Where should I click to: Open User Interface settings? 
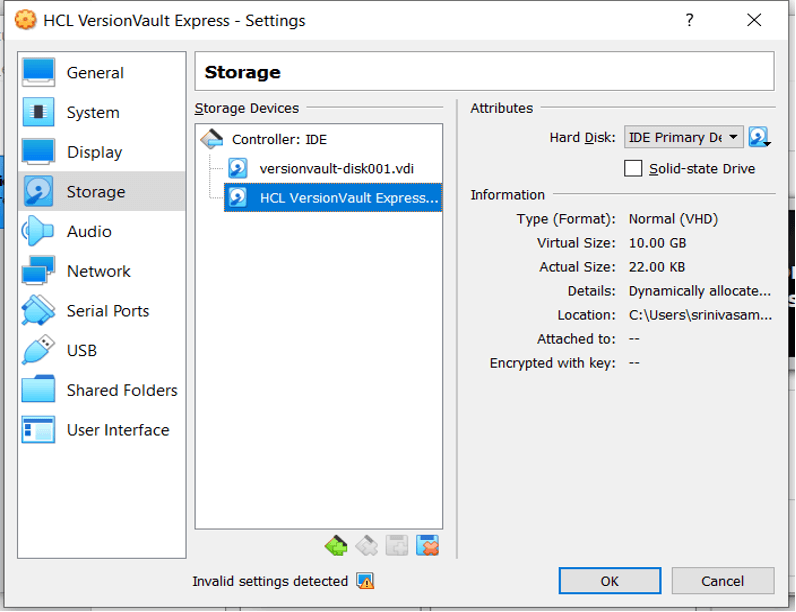click(102, 430)
